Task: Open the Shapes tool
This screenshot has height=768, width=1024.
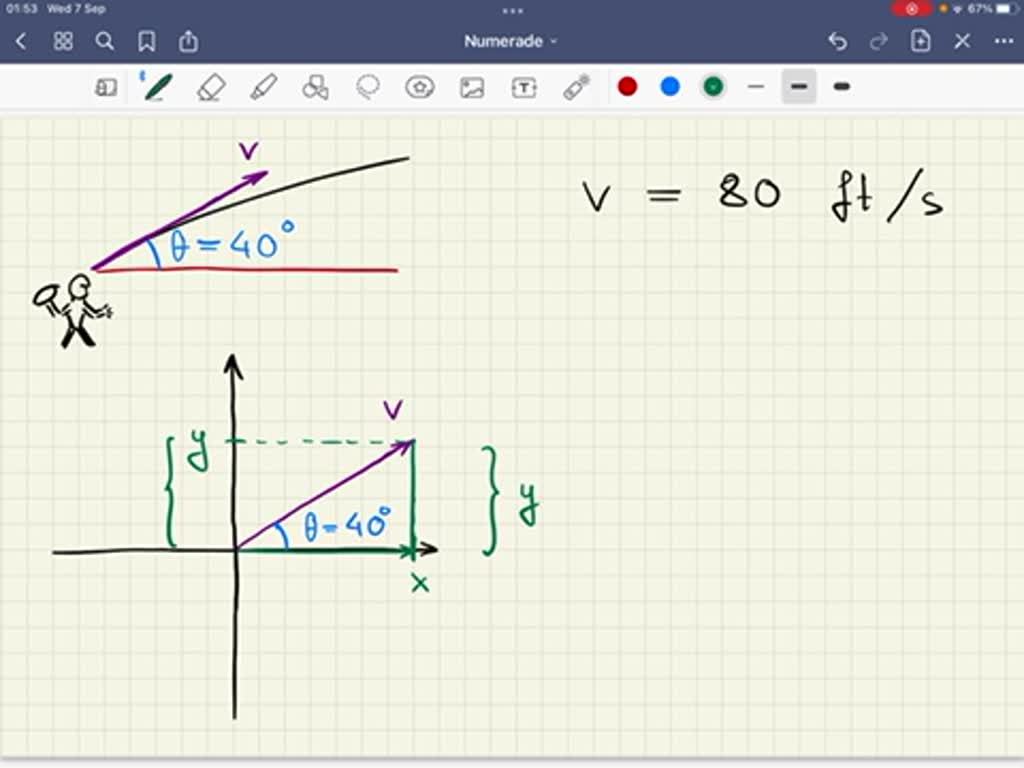Action: click(x=315, y=87)
